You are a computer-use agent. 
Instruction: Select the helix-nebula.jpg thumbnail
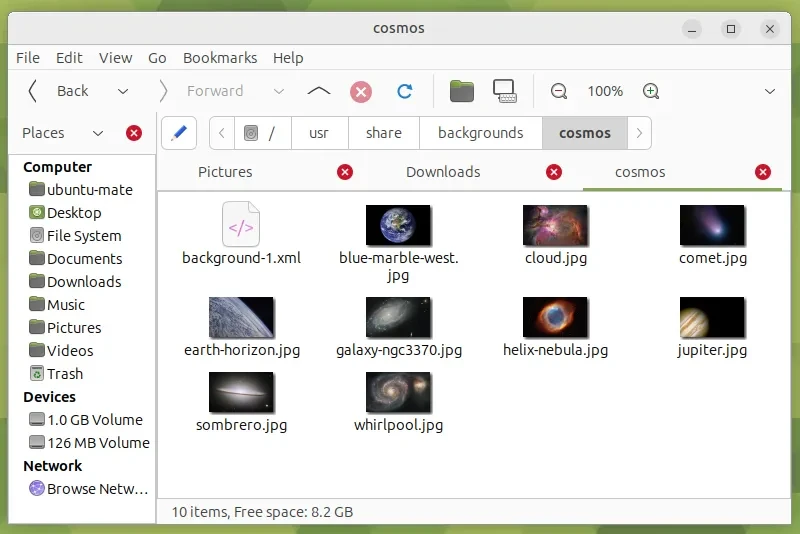click(x=555, y=317)
